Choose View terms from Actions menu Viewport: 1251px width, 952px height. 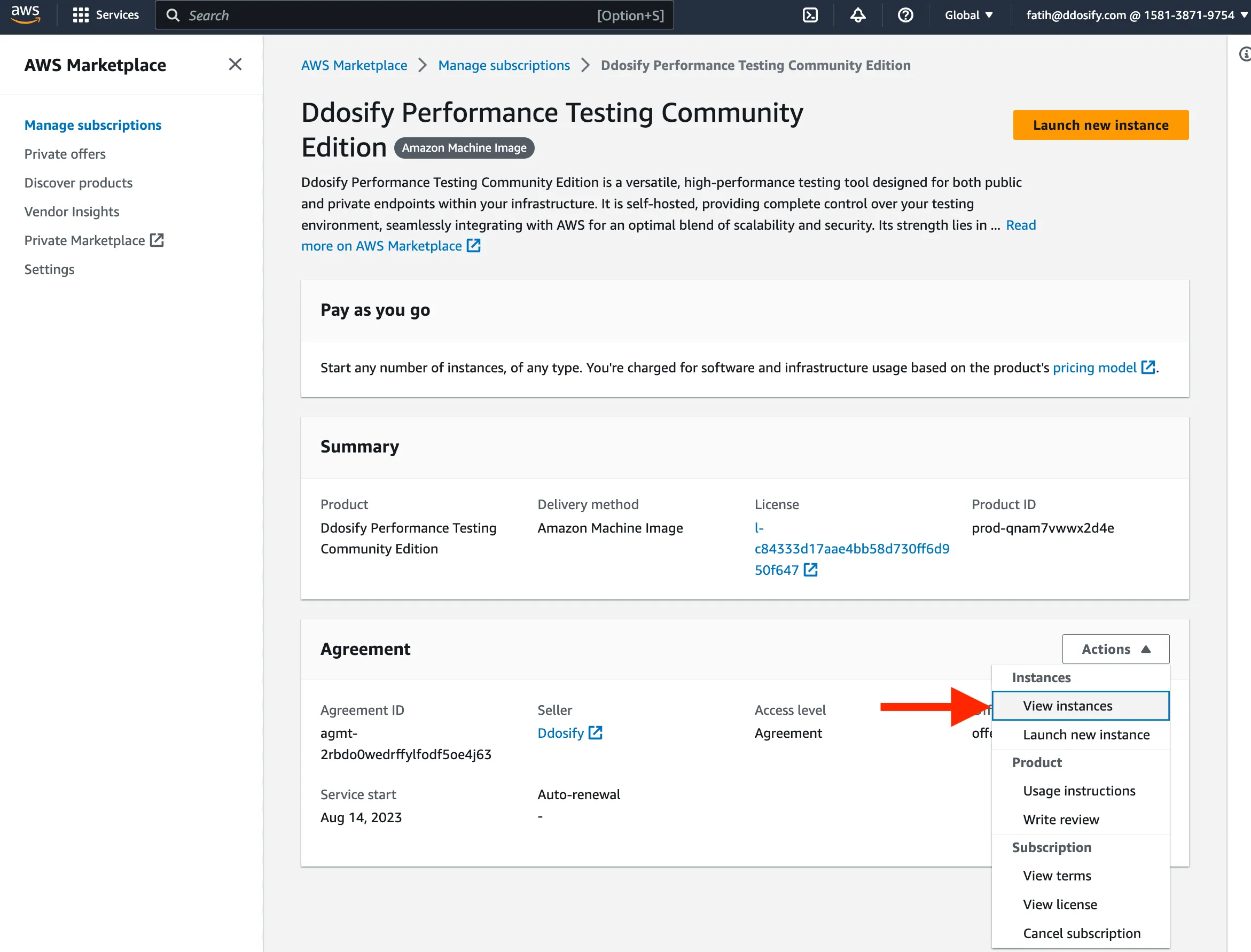tap(1081, 876)
